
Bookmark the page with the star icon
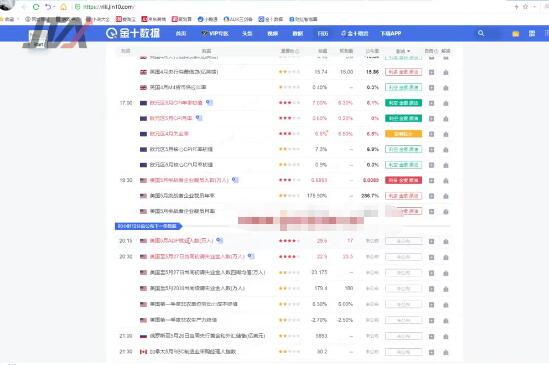click(526, 7)
